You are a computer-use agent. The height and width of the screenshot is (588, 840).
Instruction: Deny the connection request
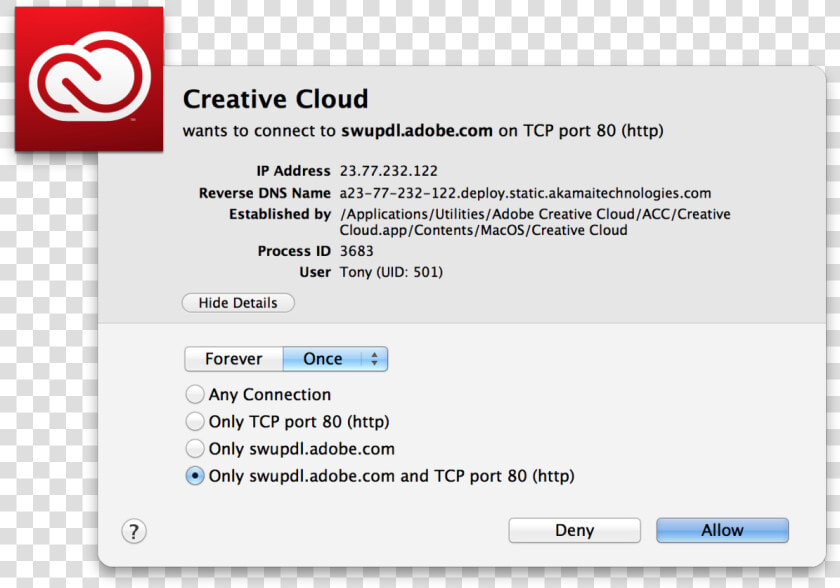(574, 530)
